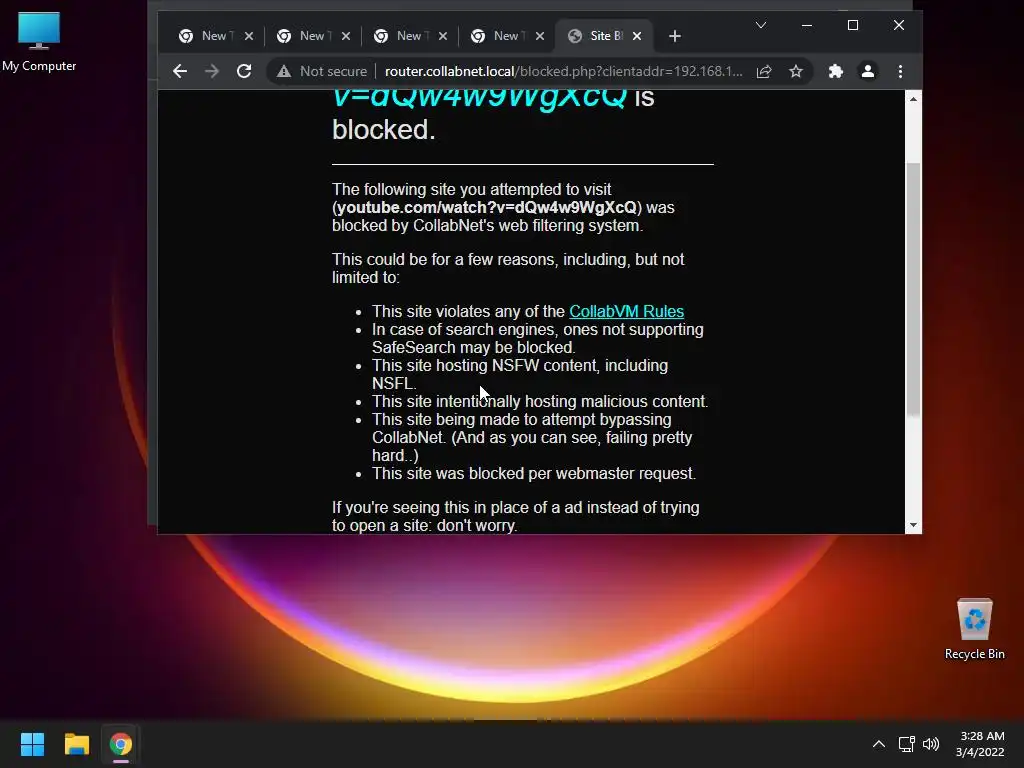Screen dimensions: 1024x768
Task: Bookmark this page with the star
Action: 795,71
